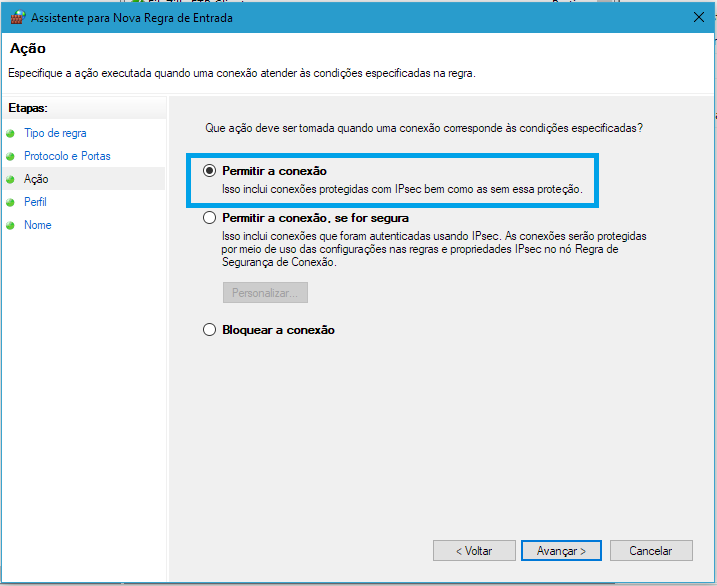
Task: Jump to the Perfil step
Action: point(35,202)
